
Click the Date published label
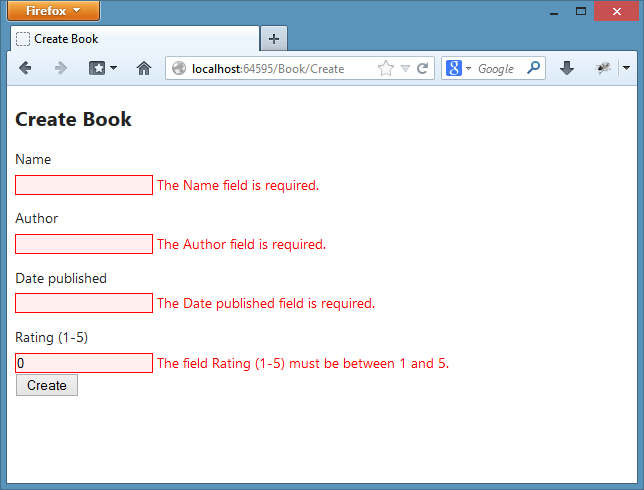tap(61, 278)
